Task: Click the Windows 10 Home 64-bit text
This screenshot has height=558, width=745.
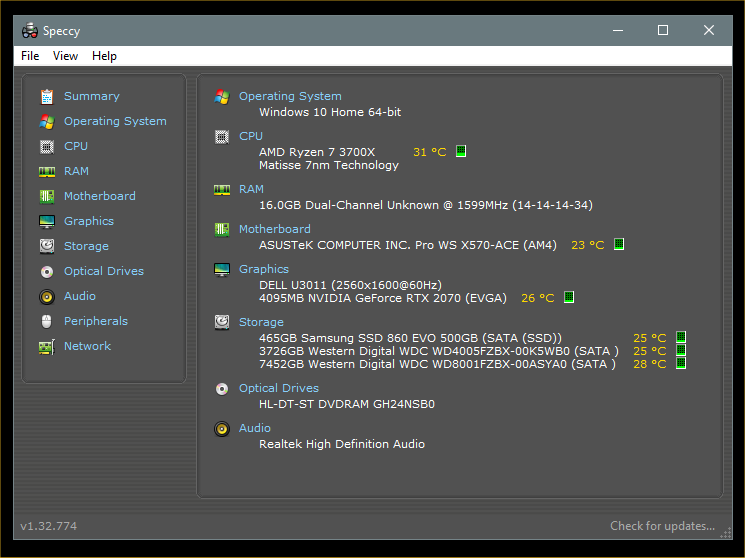Action: click(330, 113)
